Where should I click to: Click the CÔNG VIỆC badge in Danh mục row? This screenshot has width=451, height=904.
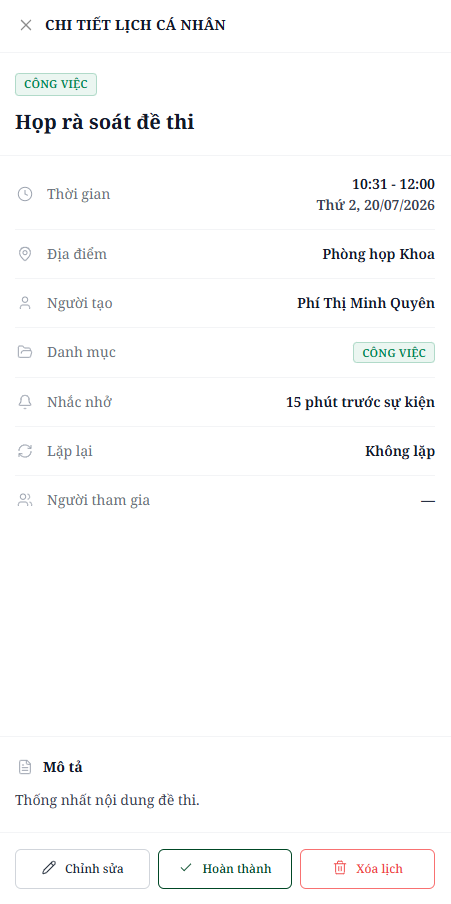point(394,353)
